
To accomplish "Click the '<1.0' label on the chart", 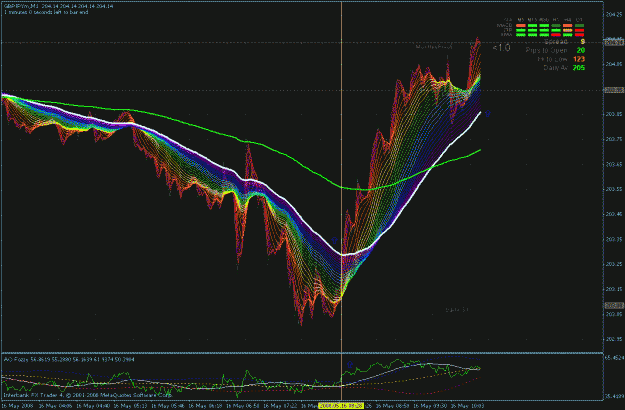I will click(x=501, y=48).
